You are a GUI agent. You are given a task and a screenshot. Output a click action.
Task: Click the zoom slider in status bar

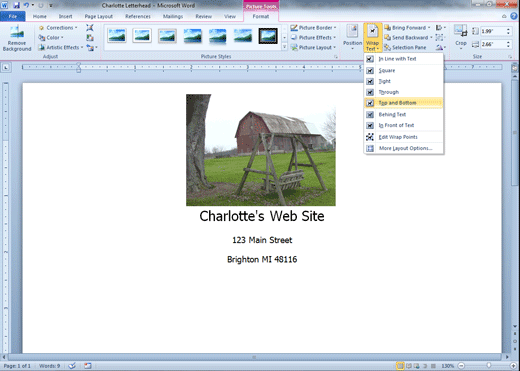point(488,366)
